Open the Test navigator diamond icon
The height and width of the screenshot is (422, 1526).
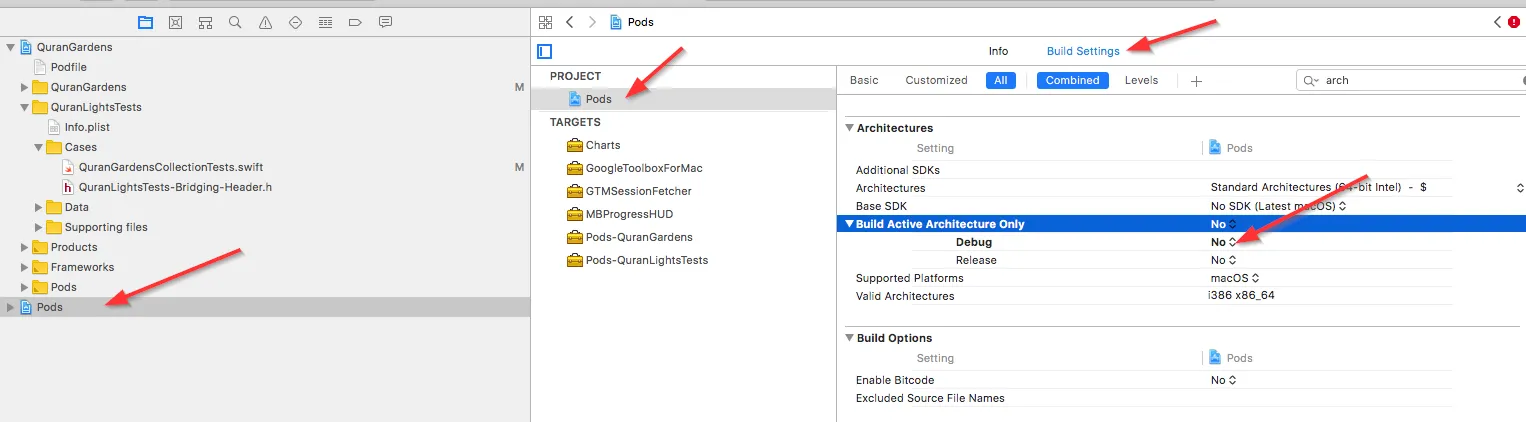tap(295, 22)
